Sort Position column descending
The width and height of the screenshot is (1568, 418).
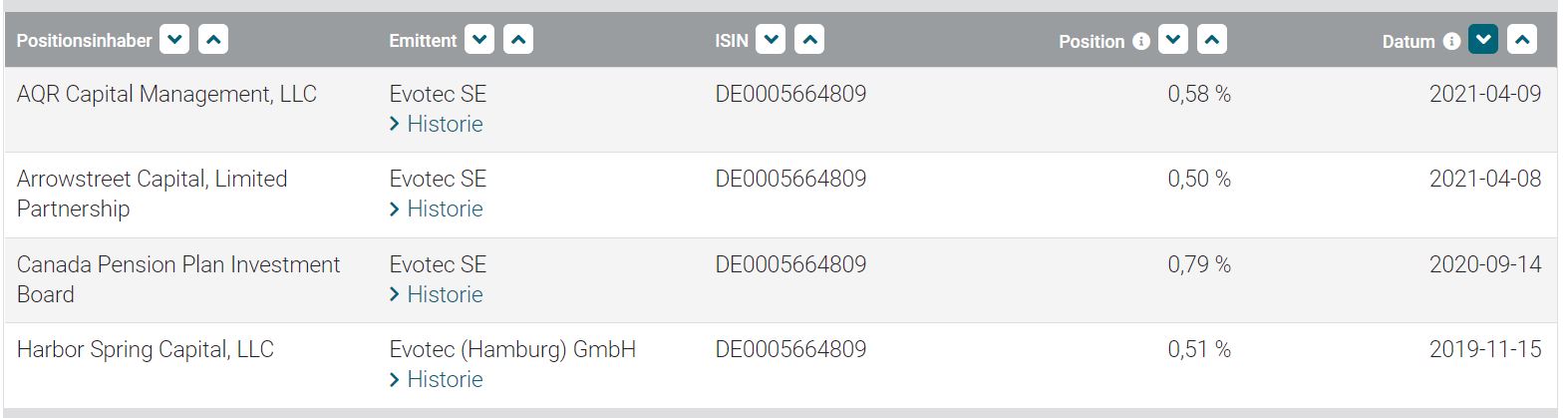point(1173,40)
